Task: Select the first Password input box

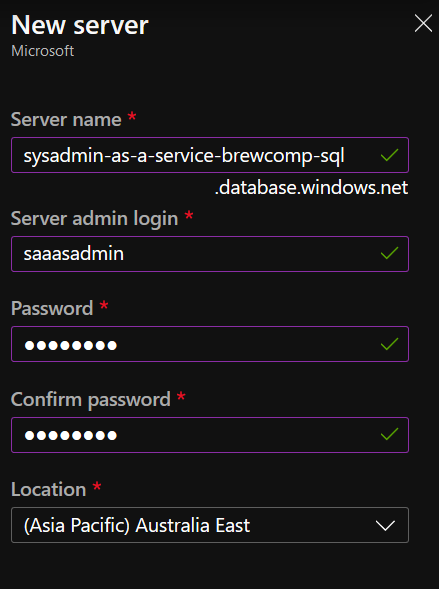Action: [210, 344]
